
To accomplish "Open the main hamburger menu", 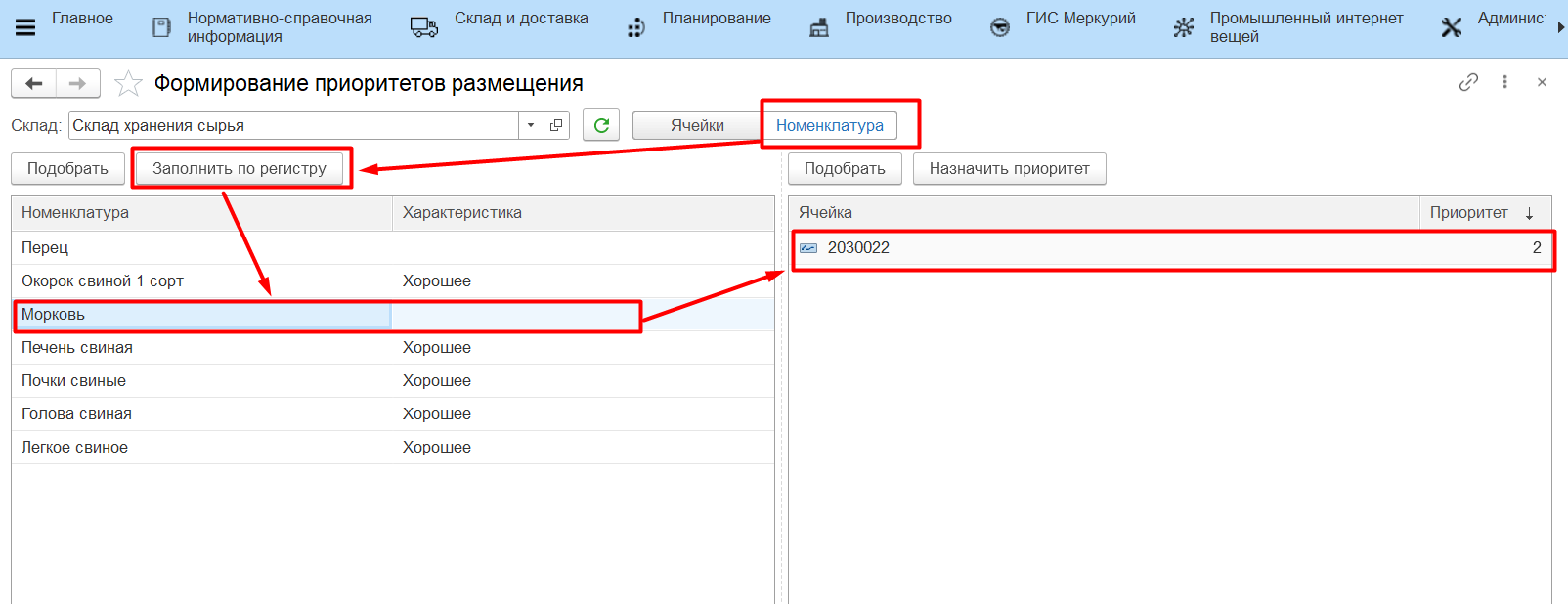I will [25, 27].
